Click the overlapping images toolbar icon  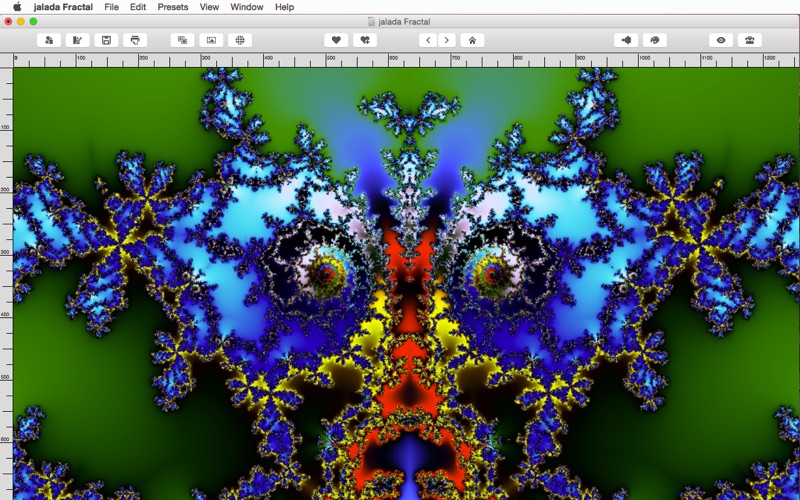[182, 40]
